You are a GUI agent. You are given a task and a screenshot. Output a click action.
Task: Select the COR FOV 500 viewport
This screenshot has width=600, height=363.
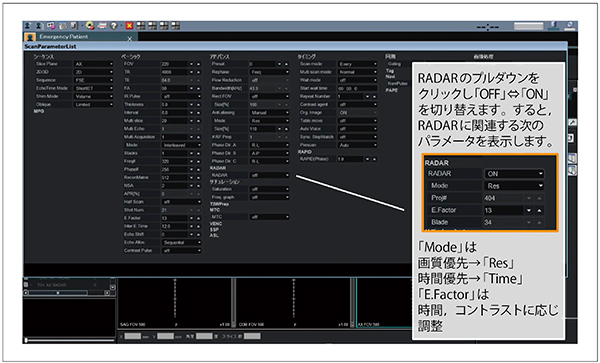293,302
